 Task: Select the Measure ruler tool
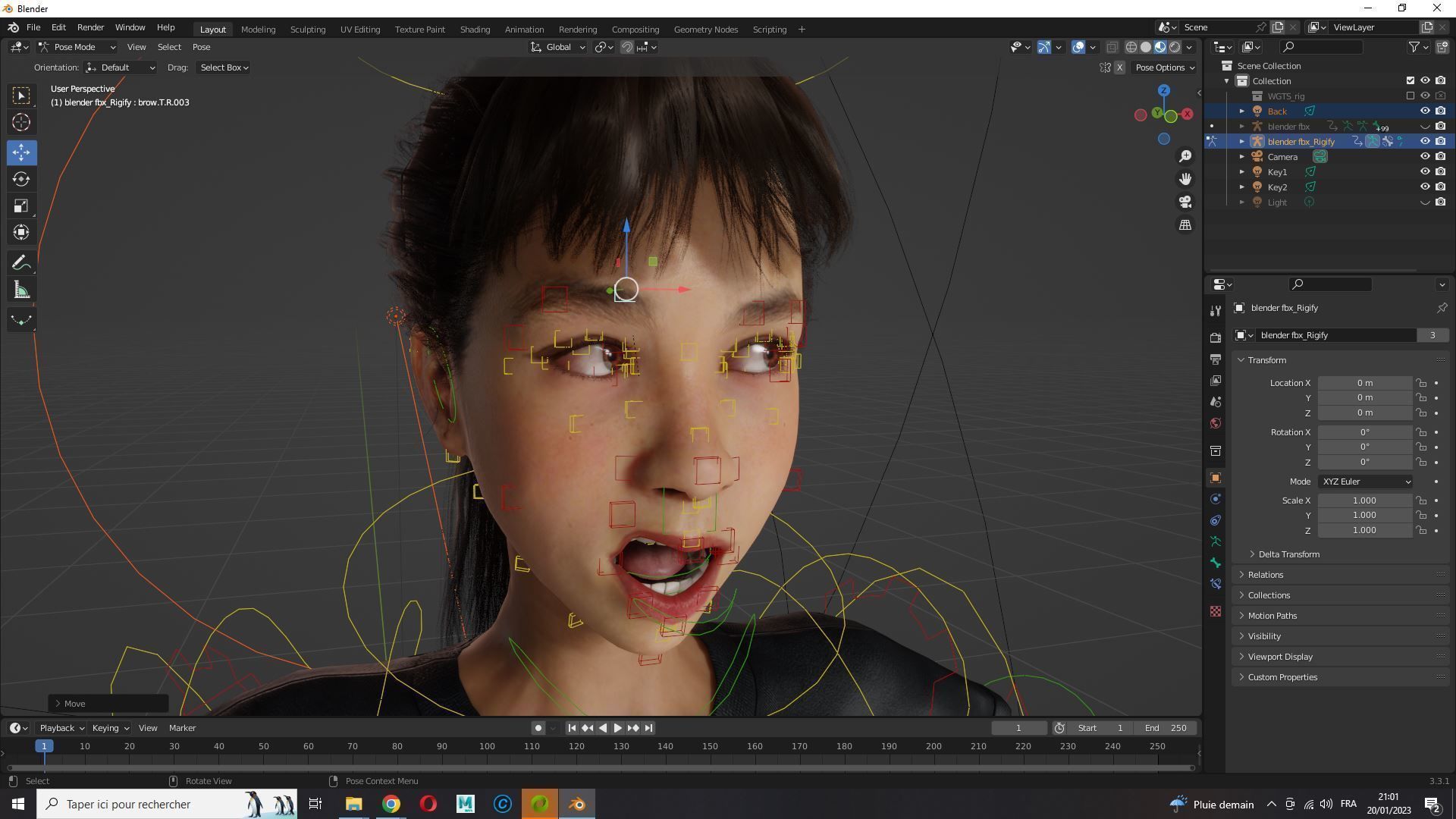pyautogui.click(x=21, y=290)
